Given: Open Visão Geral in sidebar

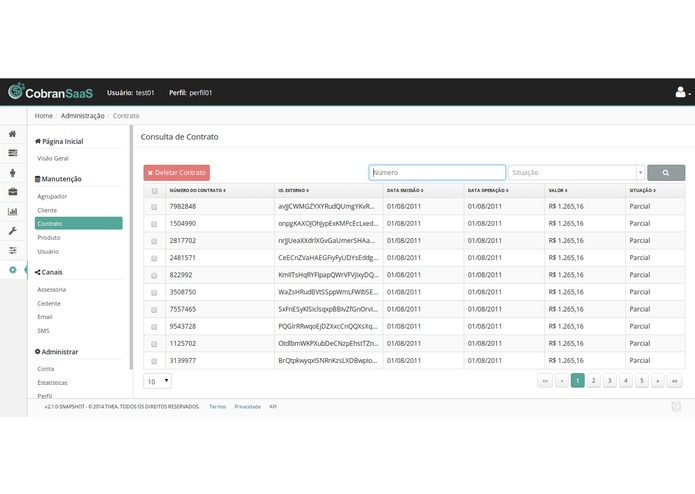Looking at the screenshot, I should tap(53, 158).
